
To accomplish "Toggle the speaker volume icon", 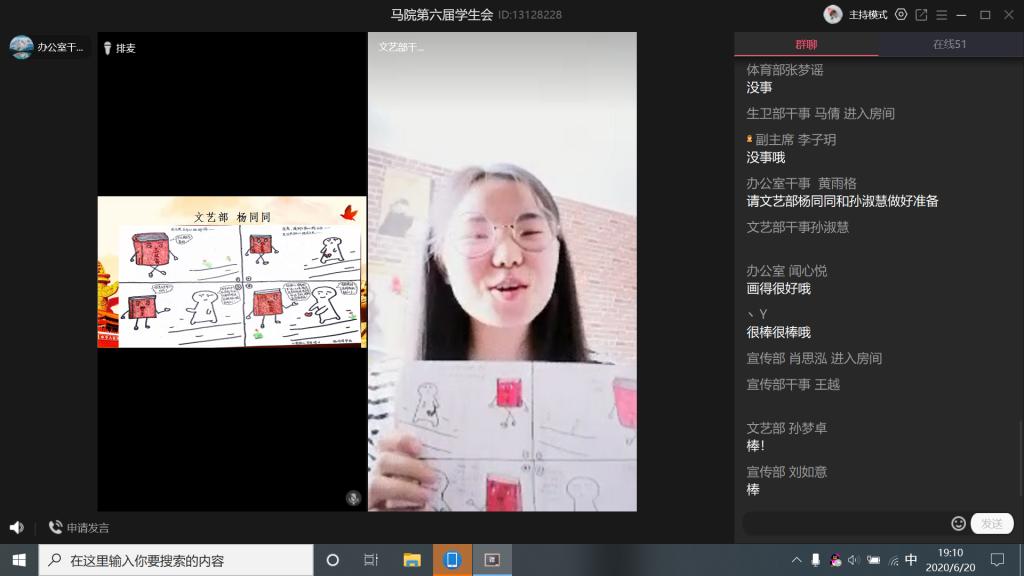I will pyautogui.click(x=16, y=527).
